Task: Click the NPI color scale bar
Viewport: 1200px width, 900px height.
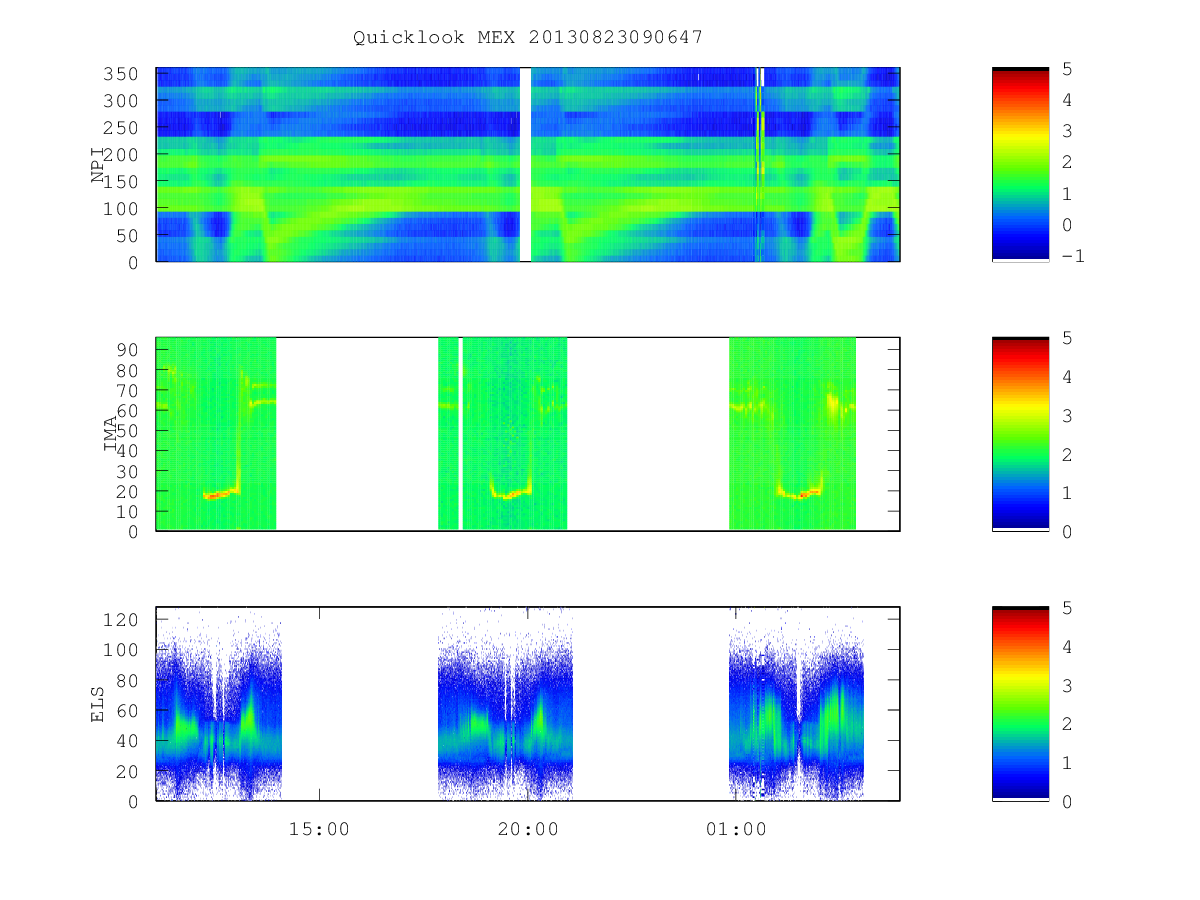Action: point(1020,165)
